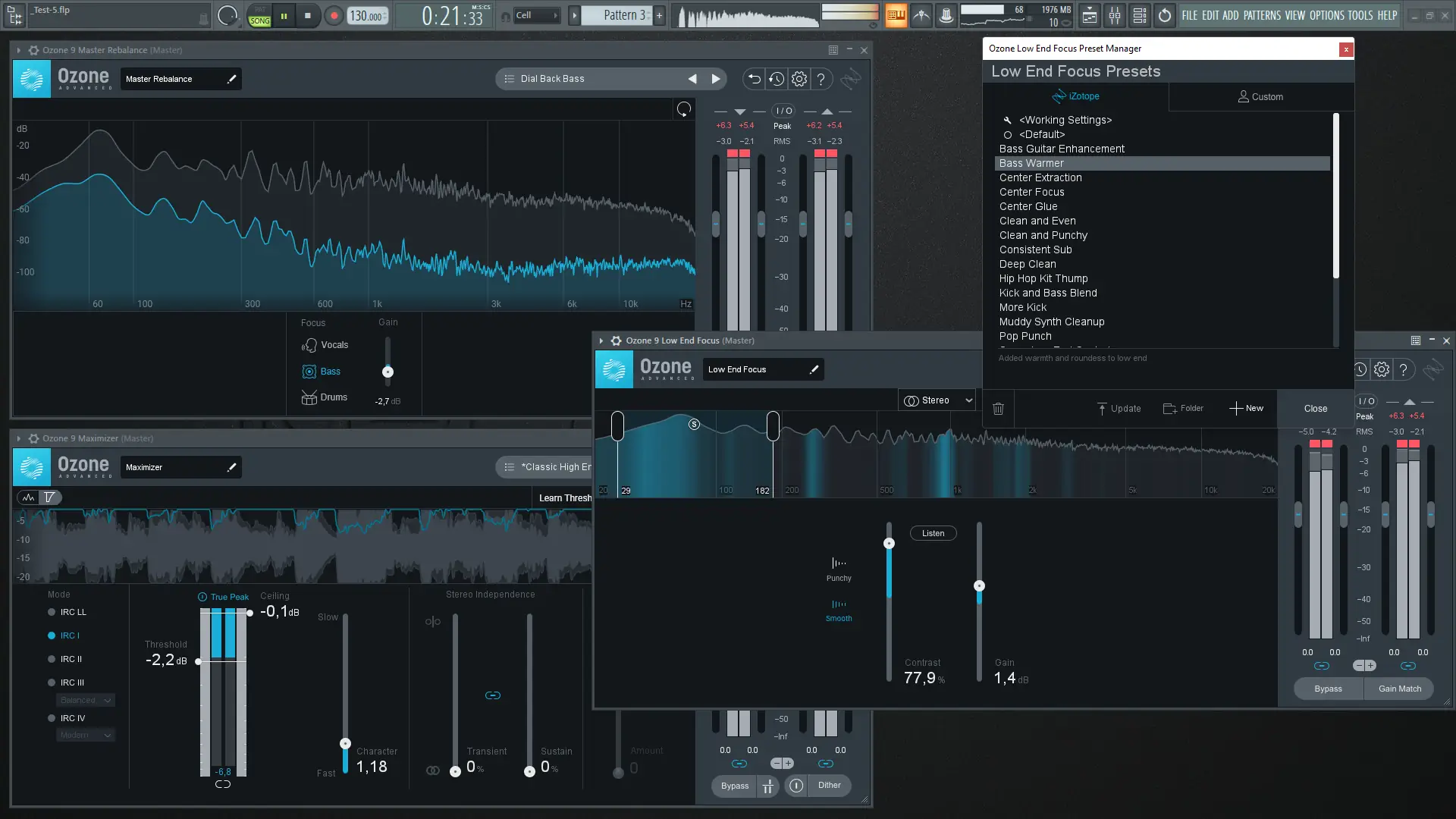
Task: Open history in Master Rebalance plugin
Action: (777, 79)
